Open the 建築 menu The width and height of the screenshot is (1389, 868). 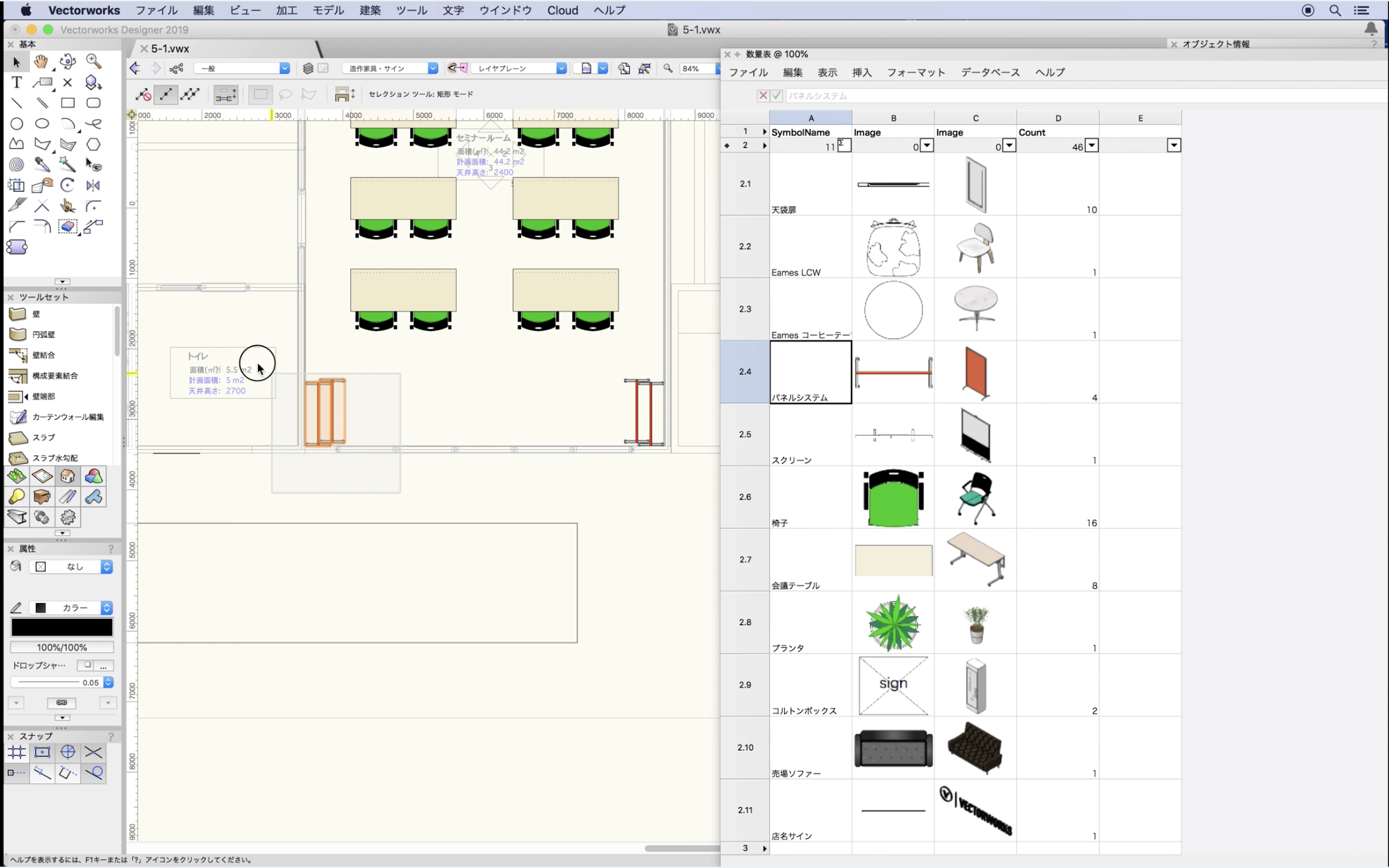[x=370, y=10]
